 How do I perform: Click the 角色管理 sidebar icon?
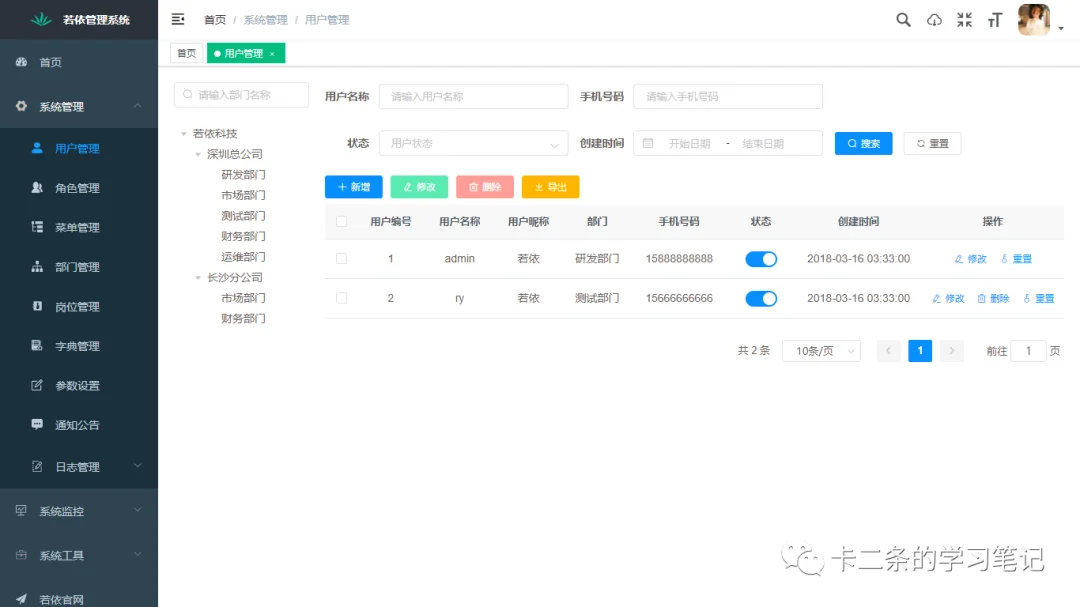click(x=37, y=187)
